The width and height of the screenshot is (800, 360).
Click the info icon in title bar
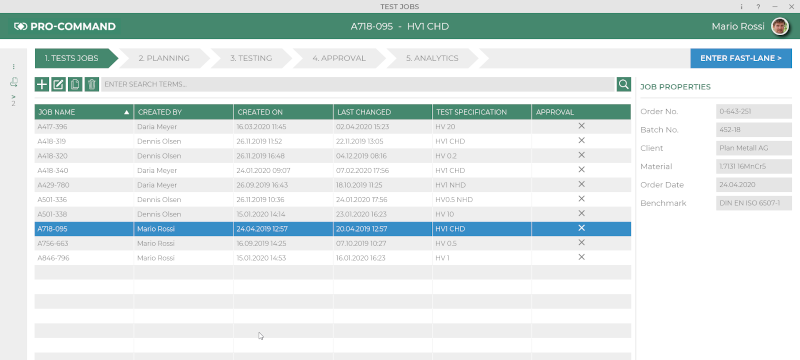[x=741, y=7]
